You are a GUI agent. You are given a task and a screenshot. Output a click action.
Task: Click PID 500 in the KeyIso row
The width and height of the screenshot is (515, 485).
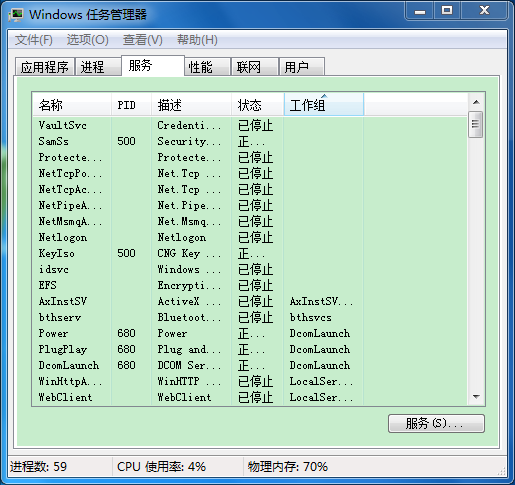tap(126, 253)
